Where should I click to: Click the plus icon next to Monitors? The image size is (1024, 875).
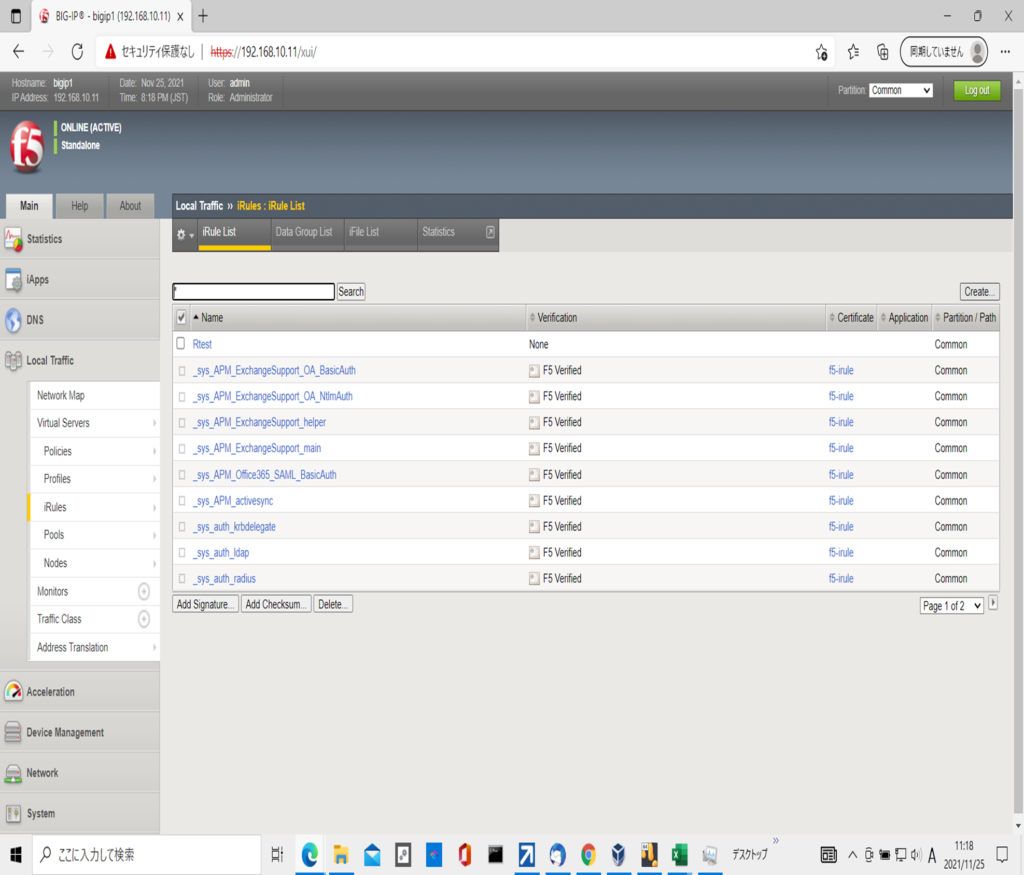coord(144,592)
